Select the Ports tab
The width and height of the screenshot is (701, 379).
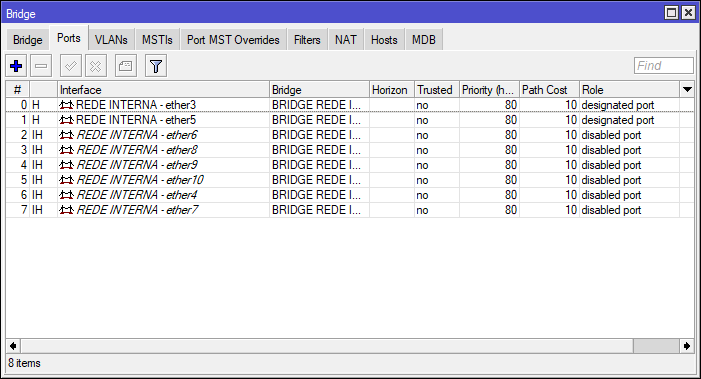click(68, 38)
